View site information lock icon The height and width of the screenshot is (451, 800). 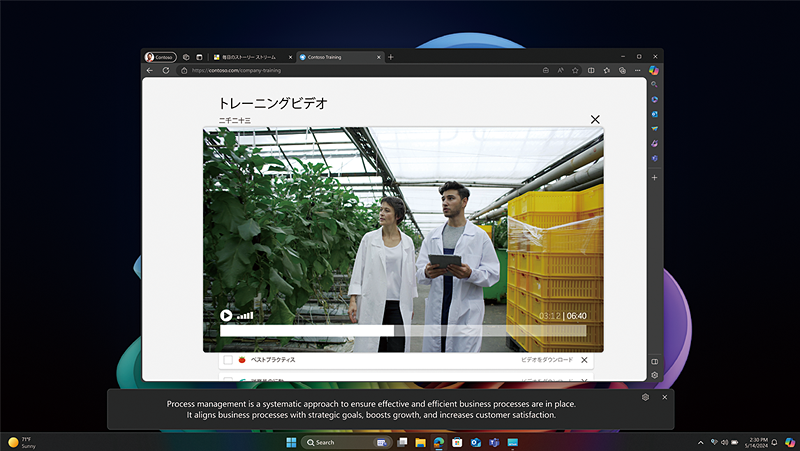(184, 70)
